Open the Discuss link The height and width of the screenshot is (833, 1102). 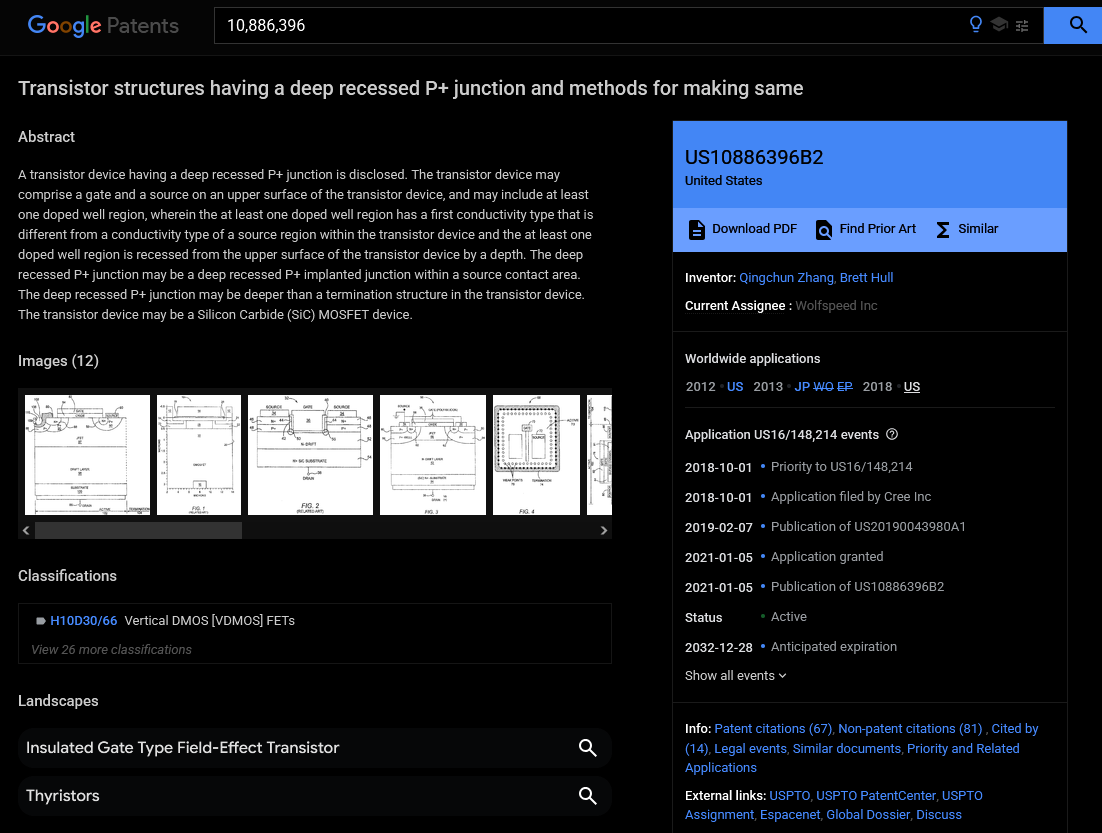(x=938, y=815)
